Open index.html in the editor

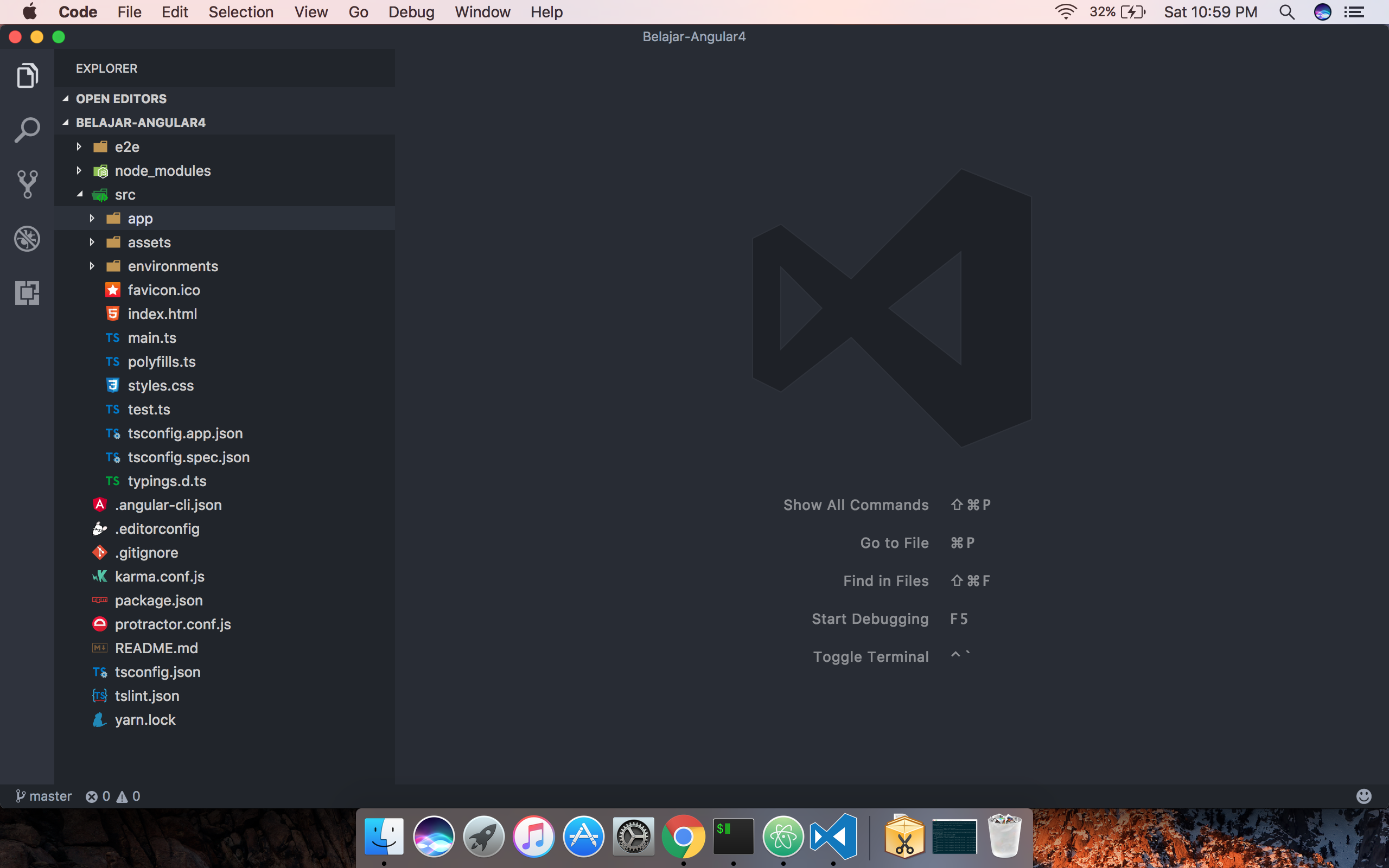click(x=225, y=314)
